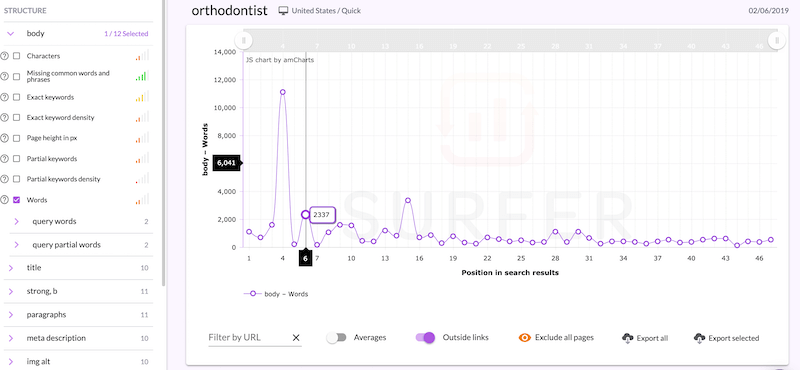The image size is (800, 370).
Task: Click Exclude all pages eye icon
Action: coord(525,337)
